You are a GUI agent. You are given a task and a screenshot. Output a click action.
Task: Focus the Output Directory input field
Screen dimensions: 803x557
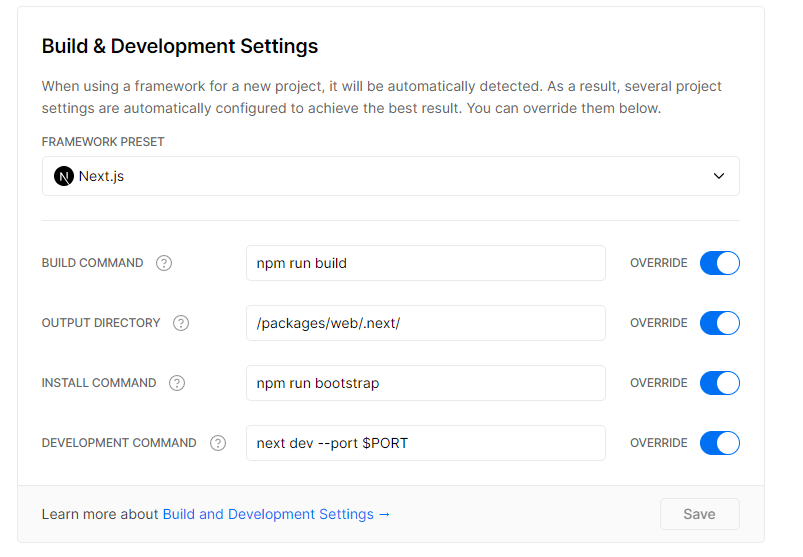coord(426,323)
